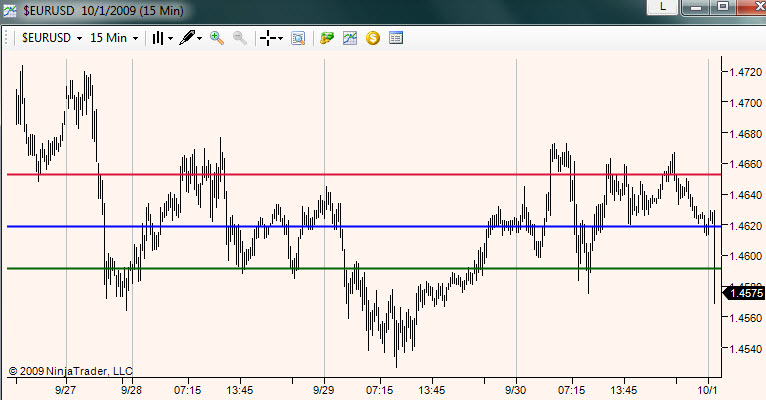
Task: Click the 07:15 label after 9/28
Action: click(188, 390)
